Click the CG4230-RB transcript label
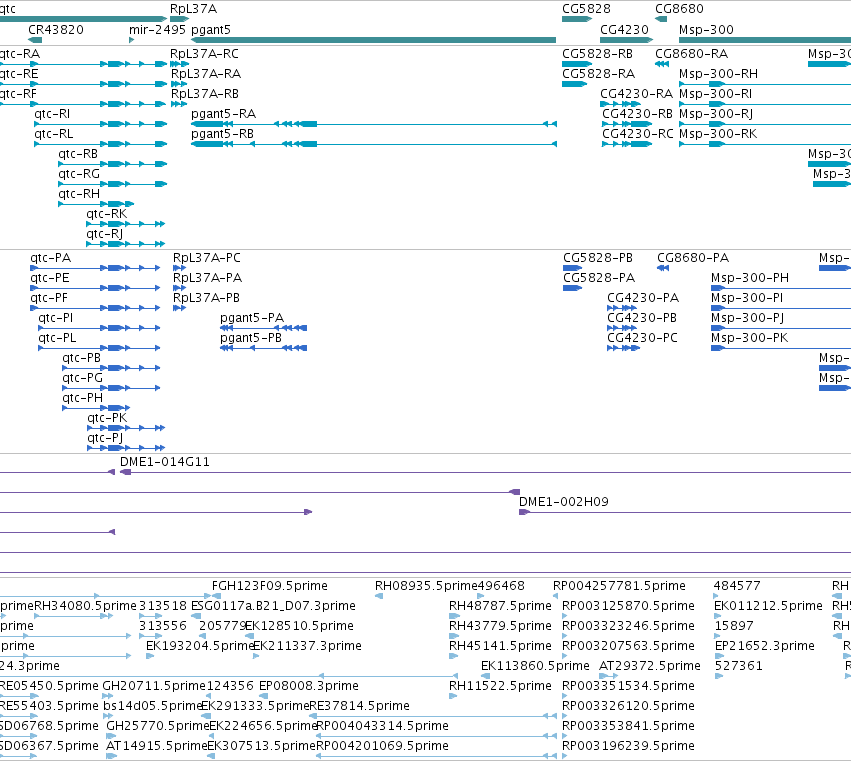The height and width of the screenshot is (761, 851). [638, 114]
